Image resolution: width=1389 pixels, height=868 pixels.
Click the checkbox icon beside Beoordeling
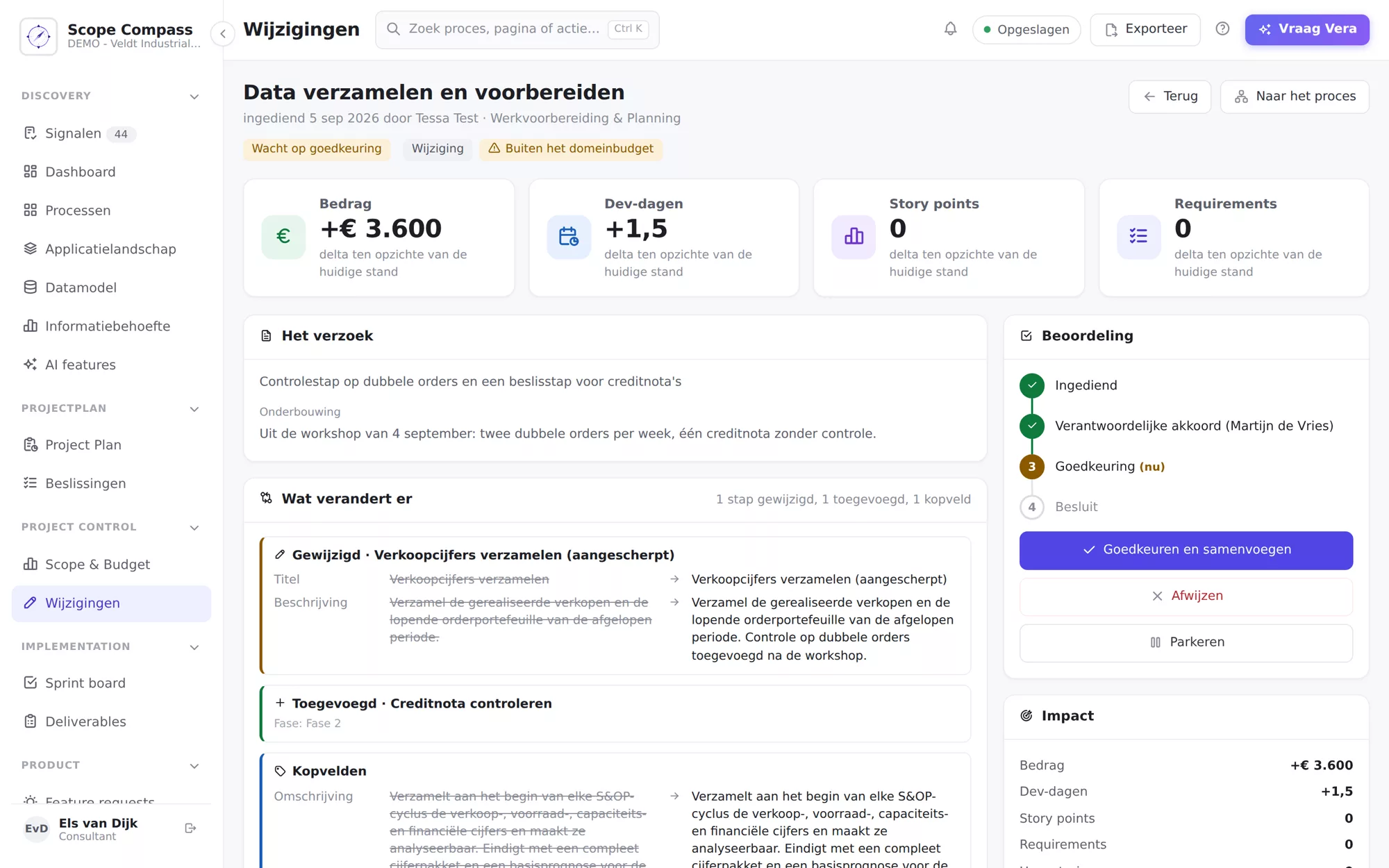[1026, 336]
